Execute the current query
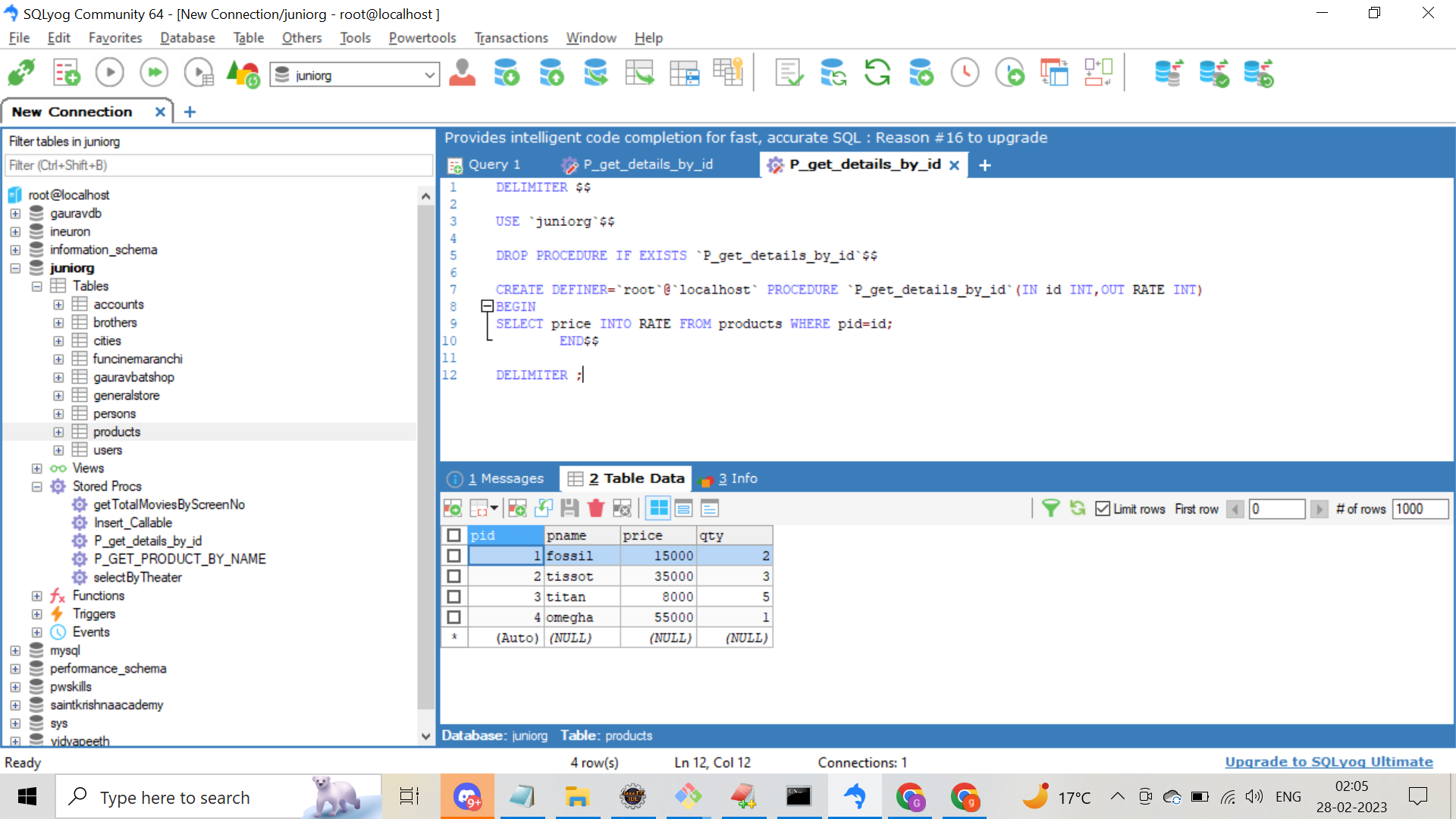Viewport: 1456px width, 819px height. (109, 72)
